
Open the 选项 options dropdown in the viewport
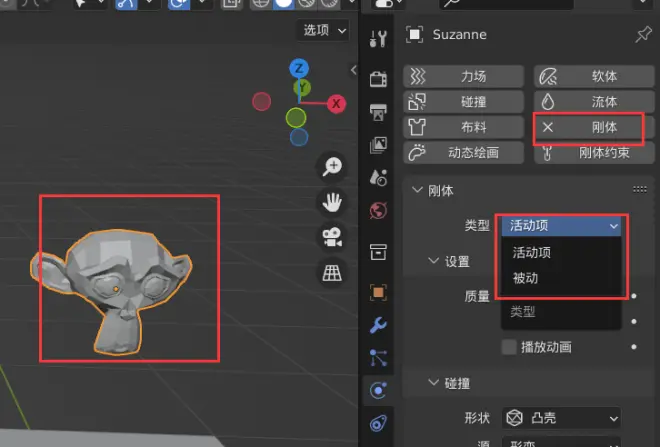(324, 30)
